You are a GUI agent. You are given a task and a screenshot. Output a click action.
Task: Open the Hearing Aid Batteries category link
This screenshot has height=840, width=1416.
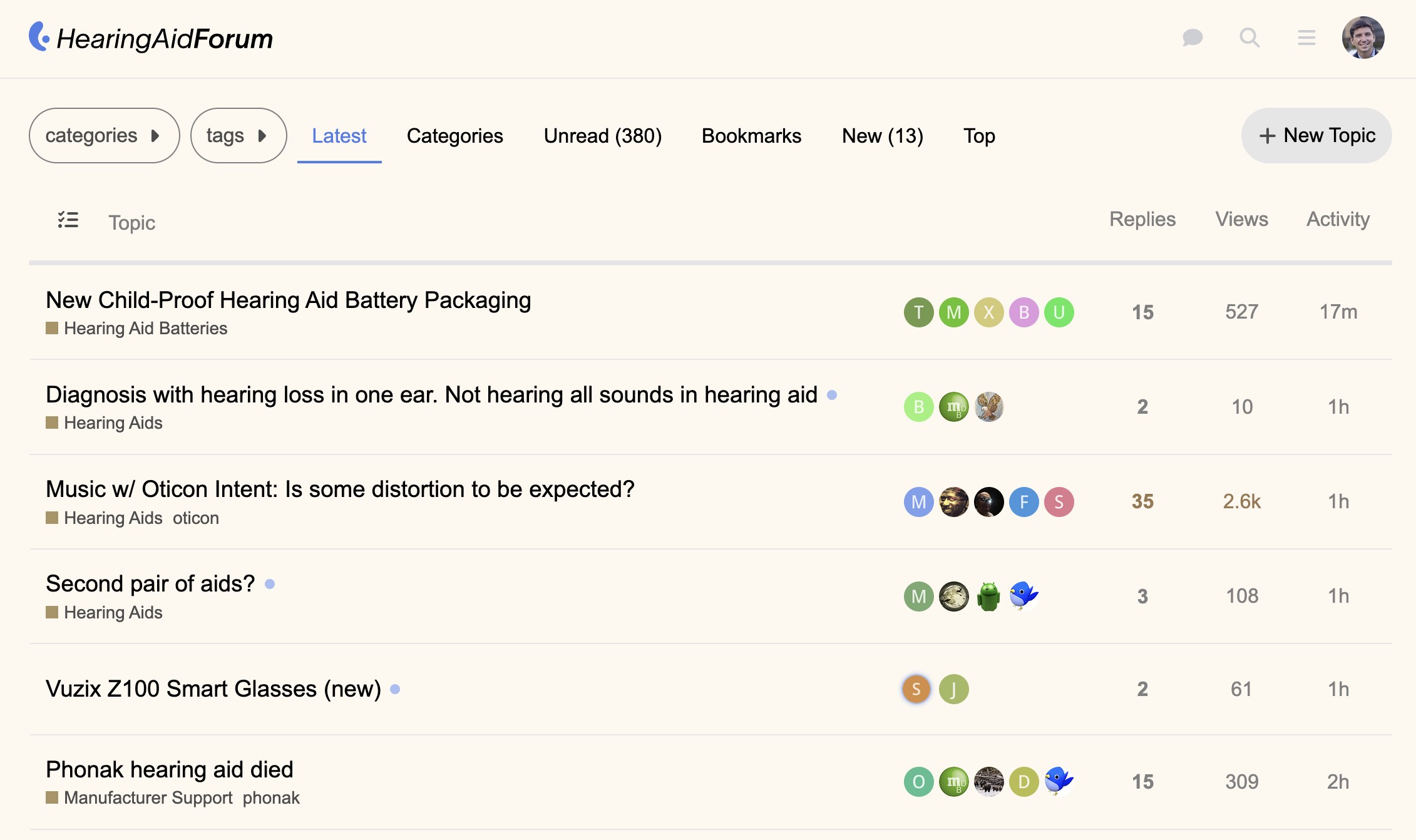coord(136,329)
